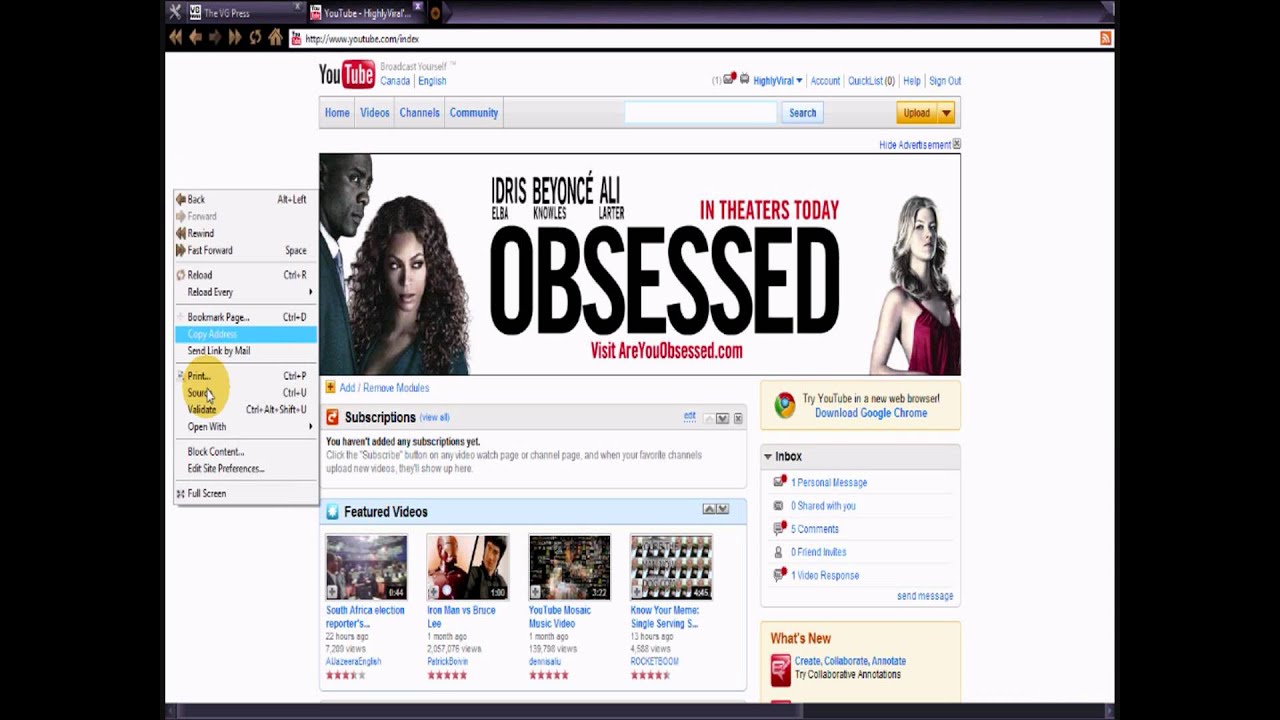This screenshot has width=1280, height=720.
Task: Click the RSS feed icon in address bar
Action: pos(1105,38)
